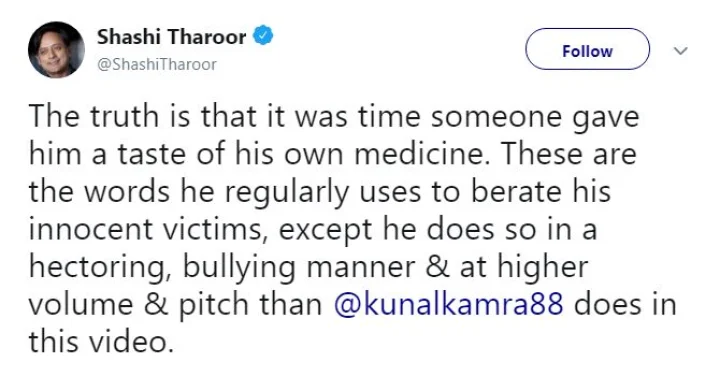The width and height of the screenshot is (720, 377).
Task: Click the word 'victims' in the tweet
Action: (x=214, y=229)
